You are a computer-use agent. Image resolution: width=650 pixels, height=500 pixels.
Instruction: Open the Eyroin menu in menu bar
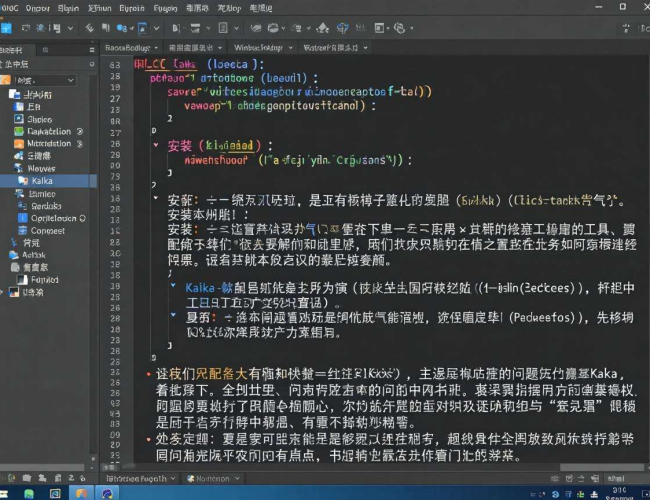(132, 8)
